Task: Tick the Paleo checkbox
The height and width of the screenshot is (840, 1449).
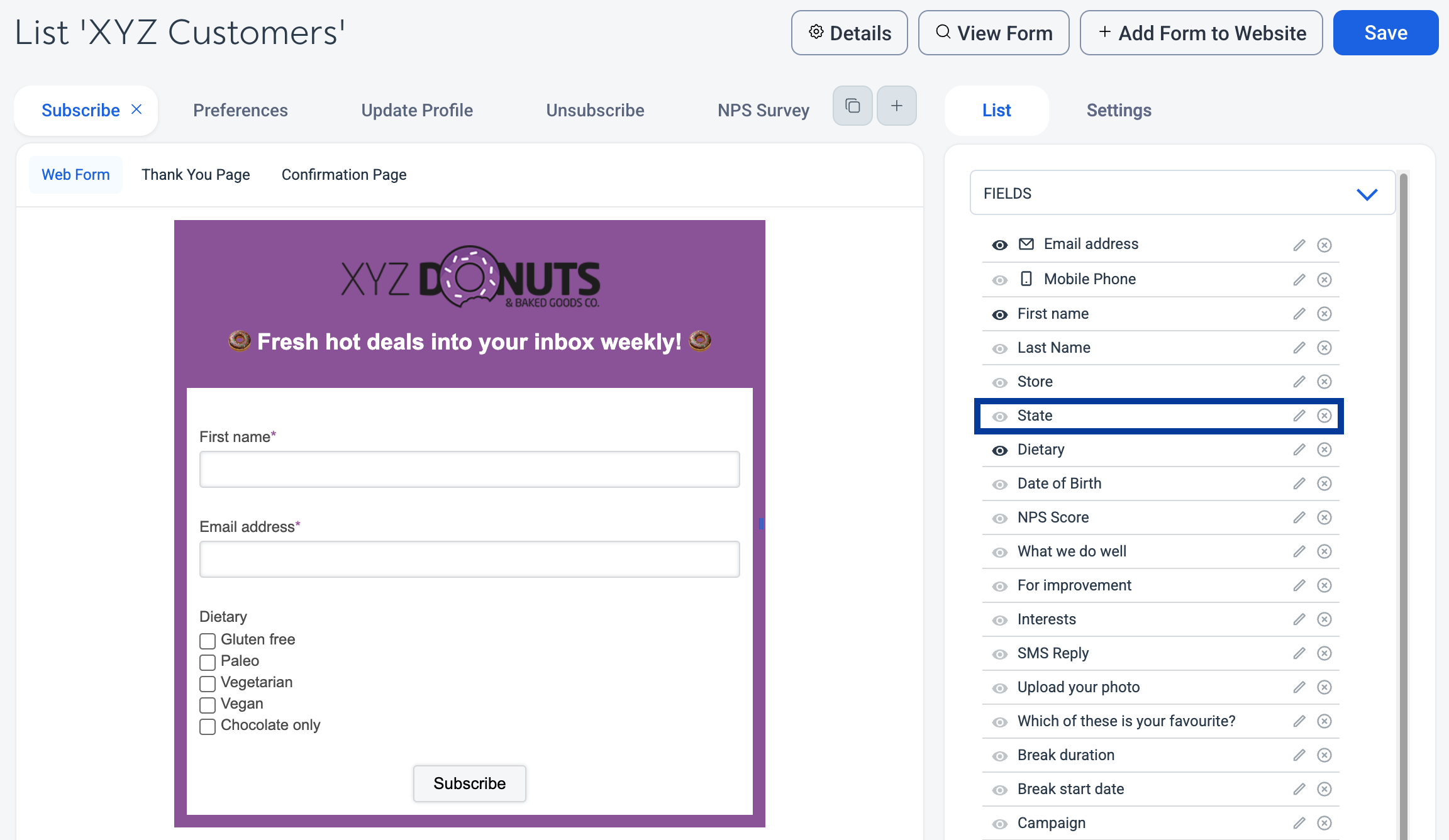Action: tap(208, 662)
